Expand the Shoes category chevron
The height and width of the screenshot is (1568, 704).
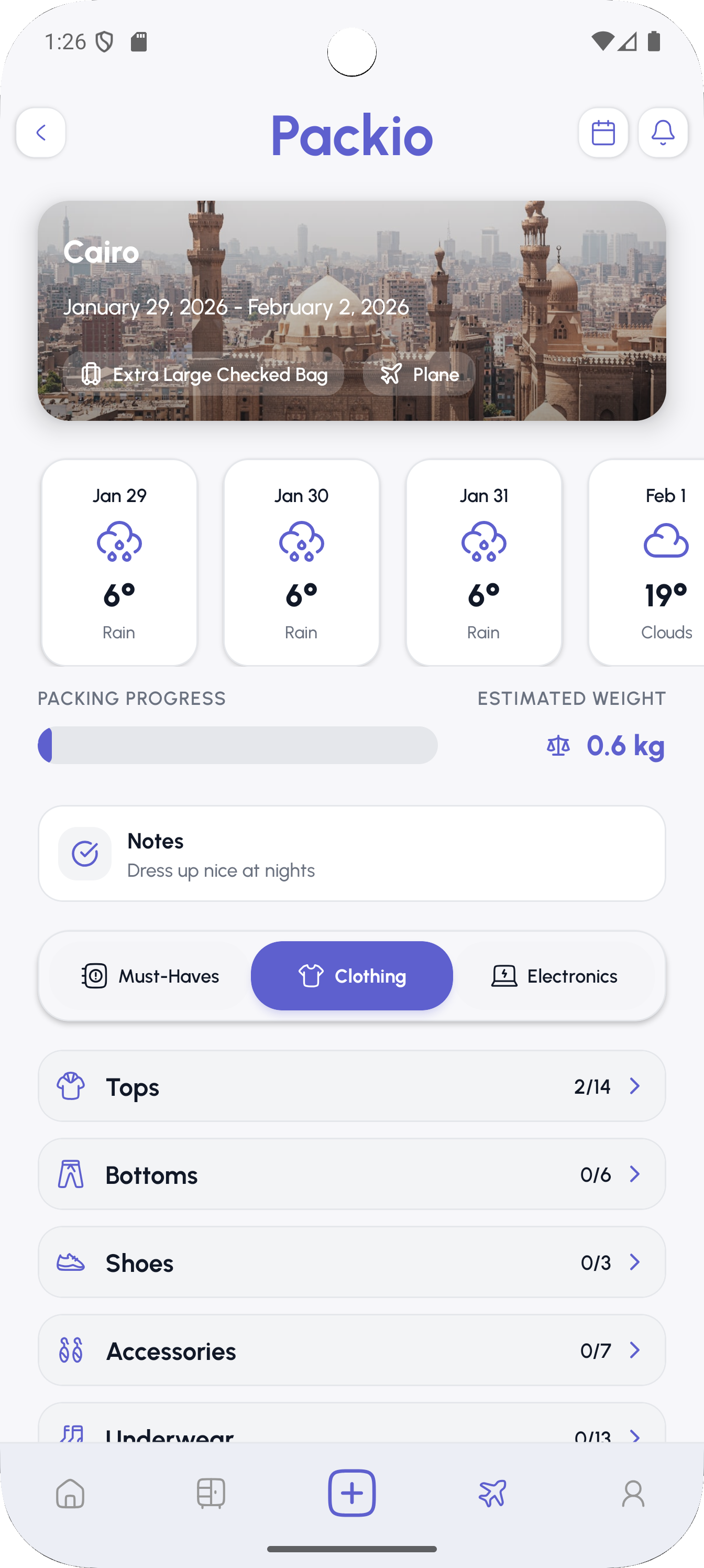(635, 1262)
